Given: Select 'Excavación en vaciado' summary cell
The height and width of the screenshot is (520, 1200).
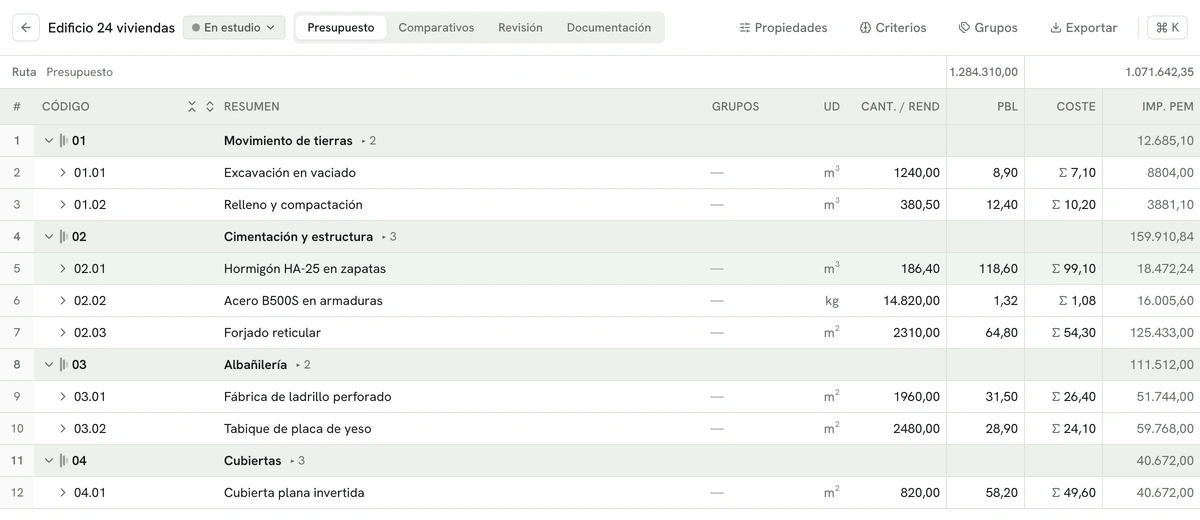Looking at the screenshot, I should [x=290, y=173].
